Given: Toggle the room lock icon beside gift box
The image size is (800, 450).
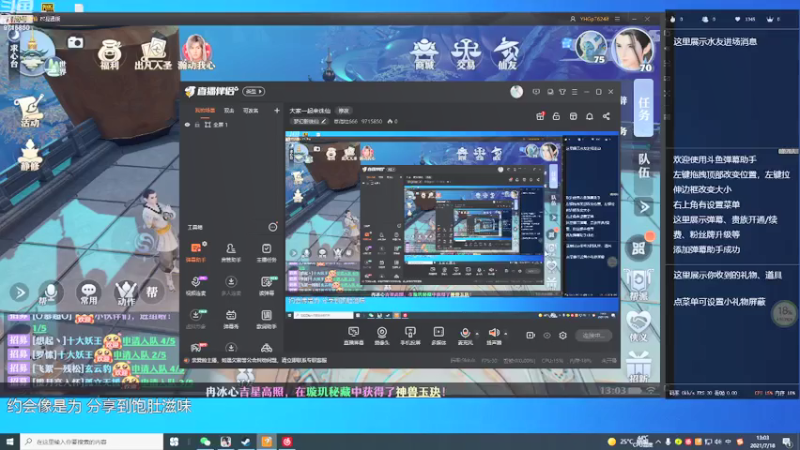Looking at the screenshot, I should [556, 116].
